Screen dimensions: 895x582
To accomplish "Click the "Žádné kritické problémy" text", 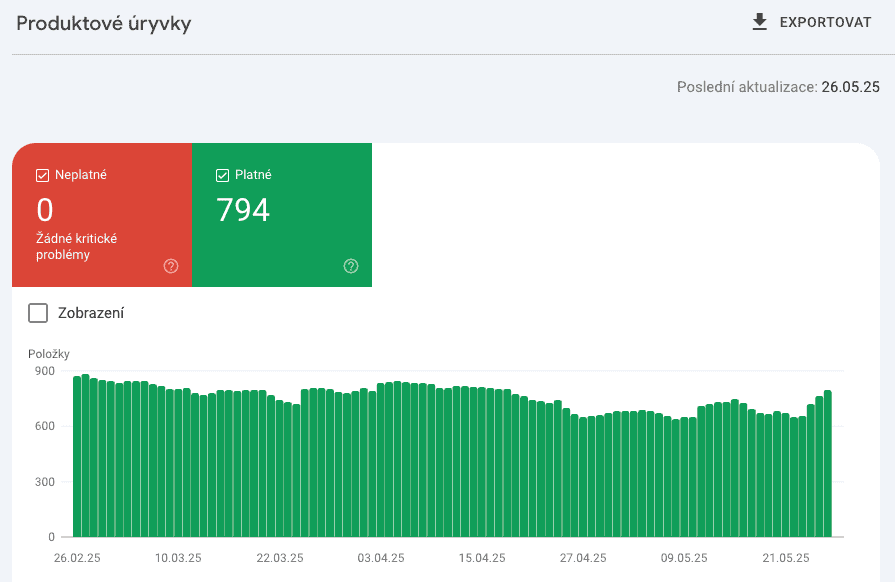I will (x=77, y=246).
